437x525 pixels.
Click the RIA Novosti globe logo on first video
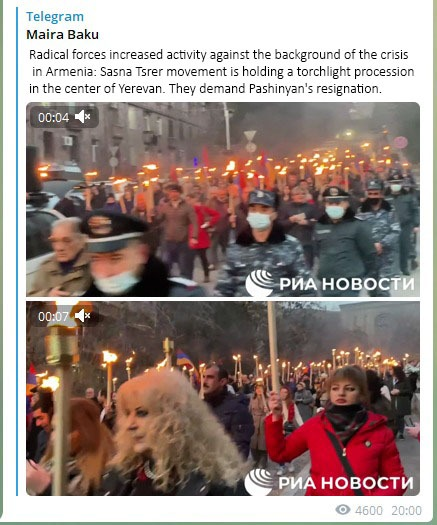coord(260,283)
